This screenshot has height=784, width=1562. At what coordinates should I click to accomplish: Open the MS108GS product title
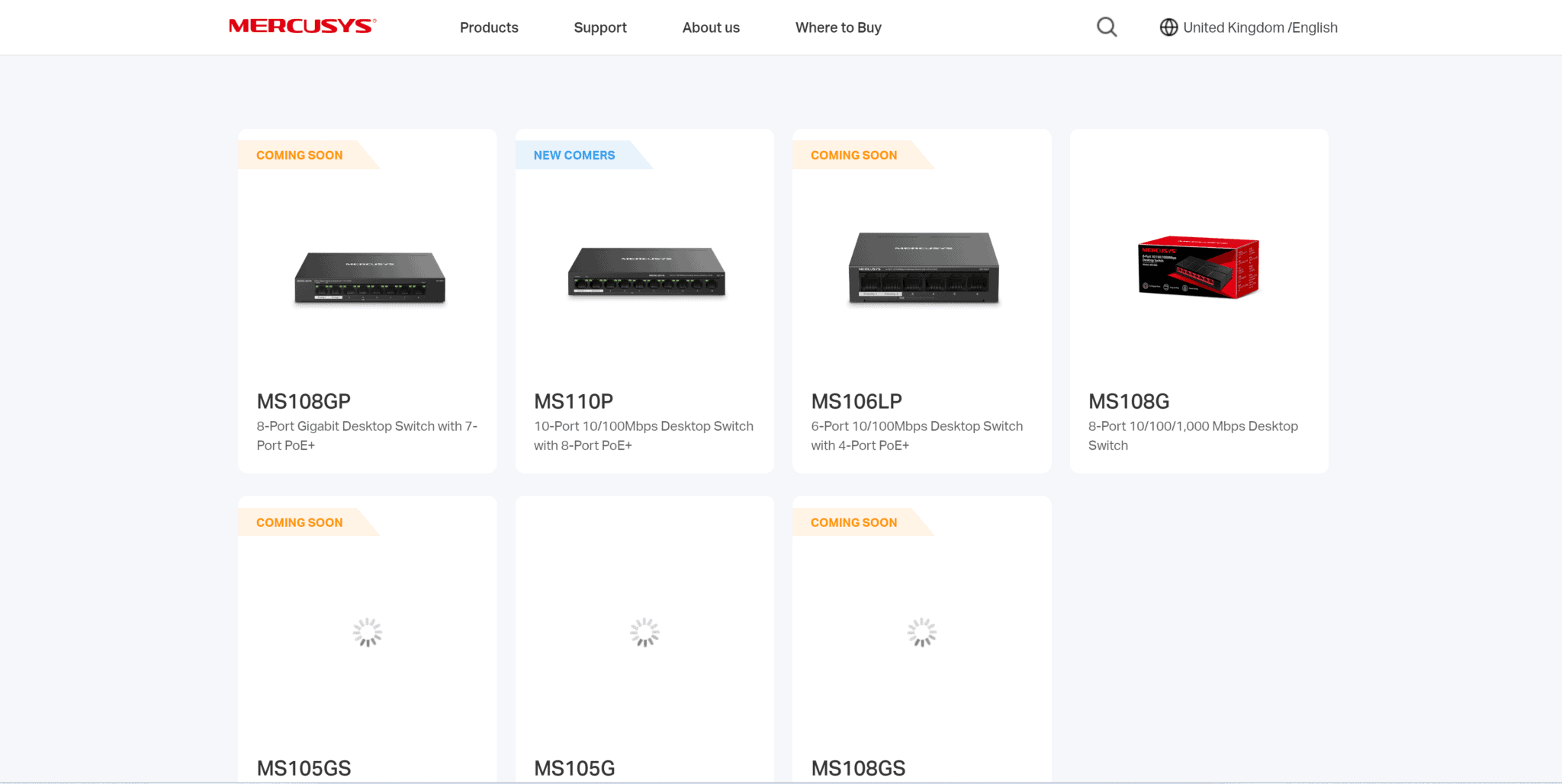[x=858, y=768]
